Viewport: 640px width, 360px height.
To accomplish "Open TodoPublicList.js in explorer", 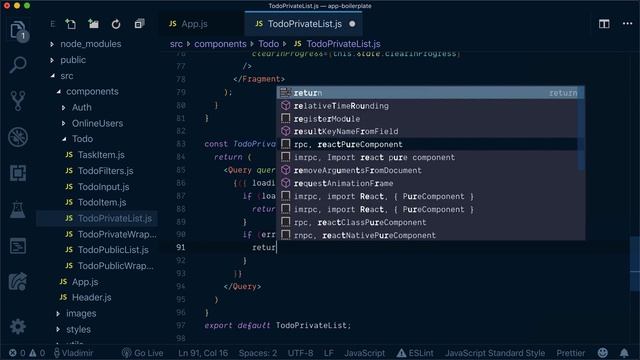I will point(113,250).
